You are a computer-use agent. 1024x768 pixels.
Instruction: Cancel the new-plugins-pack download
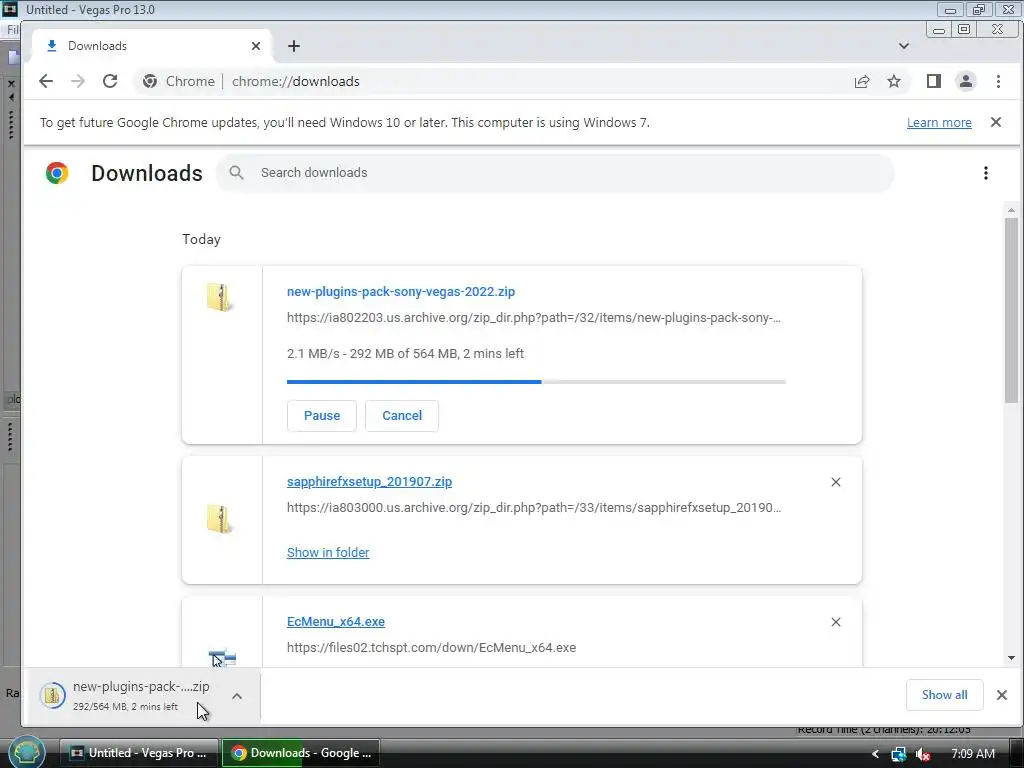point(402,416)
